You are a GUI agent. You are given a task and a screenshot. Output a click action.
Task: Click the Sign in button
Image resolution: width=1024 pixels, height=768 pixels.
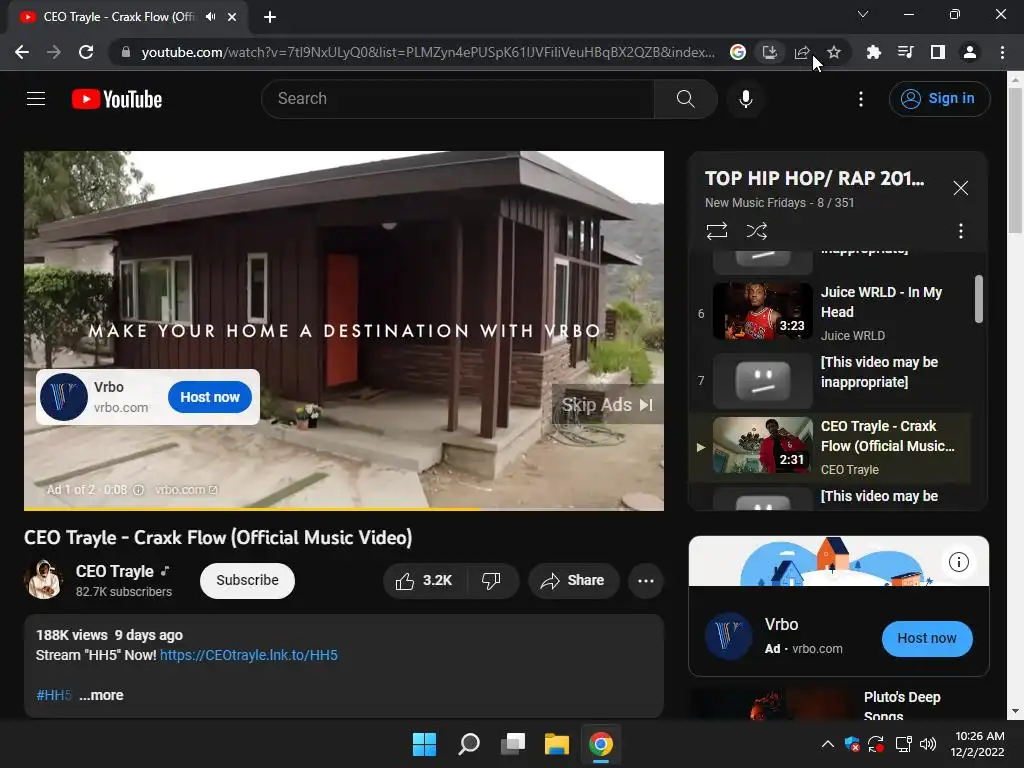939,99
